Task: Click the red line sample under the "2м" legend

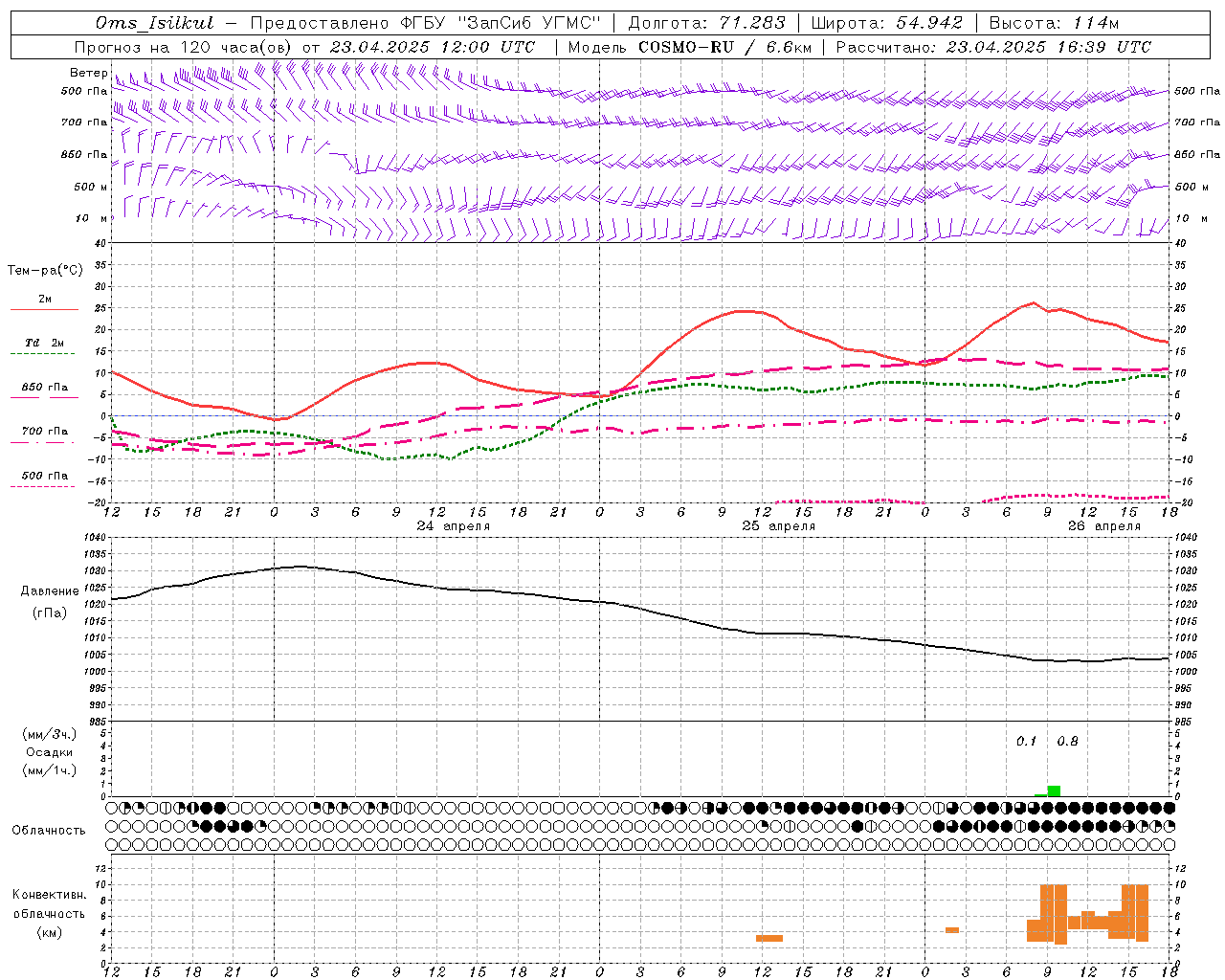Action: (x=44, y=310)
